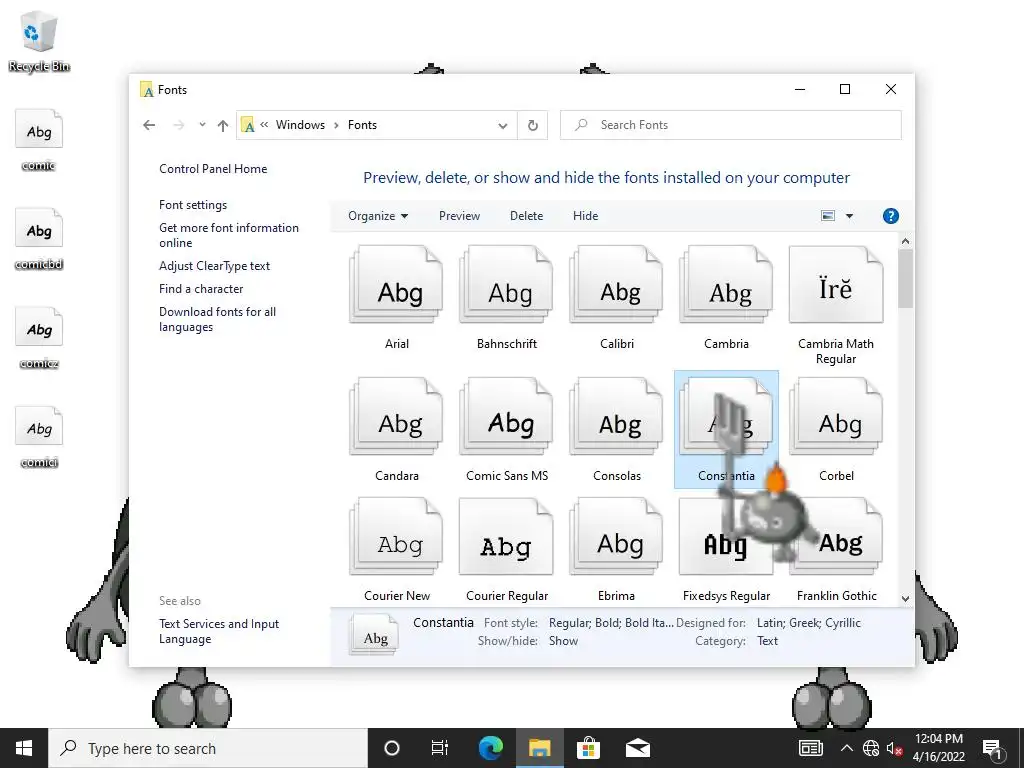Viewport: 1024px width, 768px height.
Task: Show hidden system tray icons chevron
Action: pyautogui.click(x=846, y=748)
